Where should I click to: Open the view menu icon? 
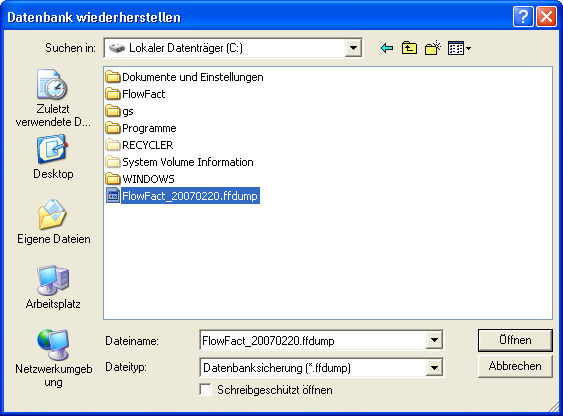pyautogui.click(x=459, y=48)
